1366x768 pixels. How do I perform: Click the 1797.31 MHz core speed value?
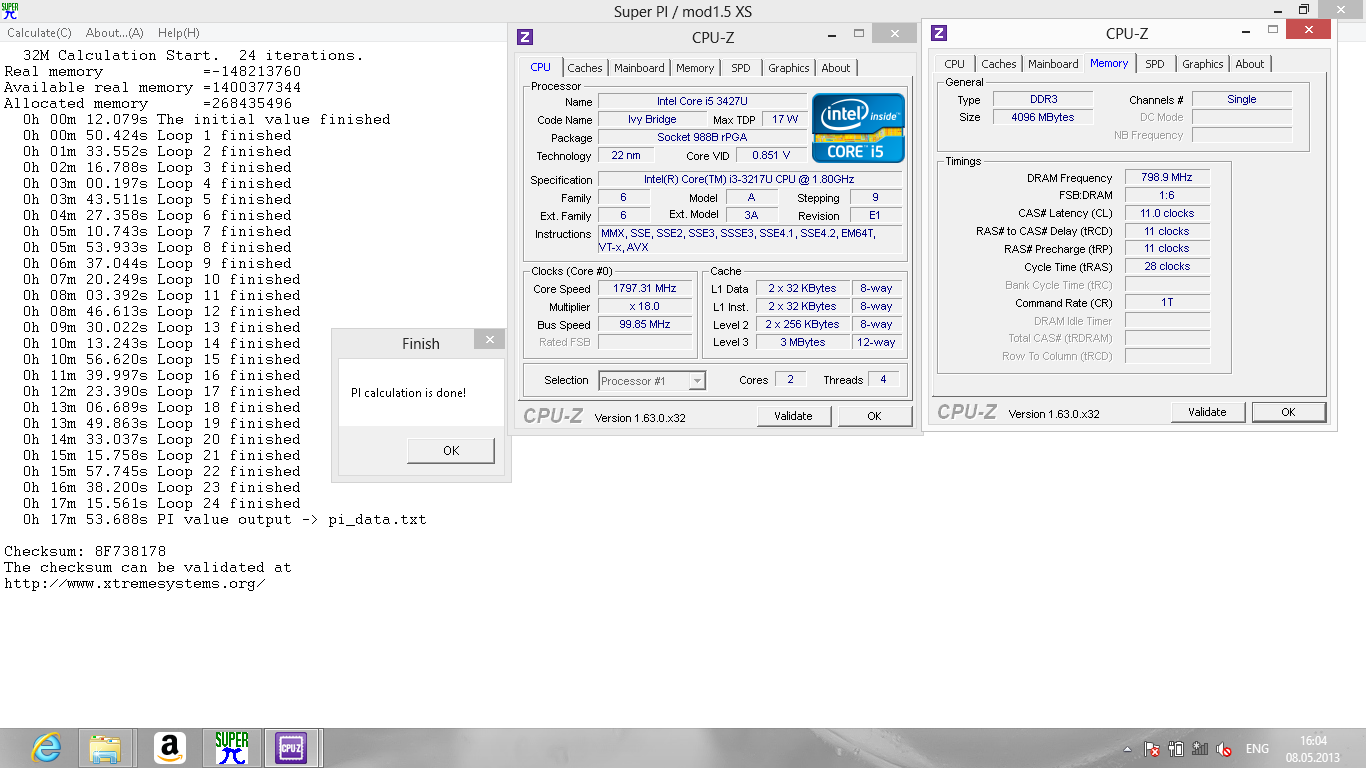(x=645, y=289)
